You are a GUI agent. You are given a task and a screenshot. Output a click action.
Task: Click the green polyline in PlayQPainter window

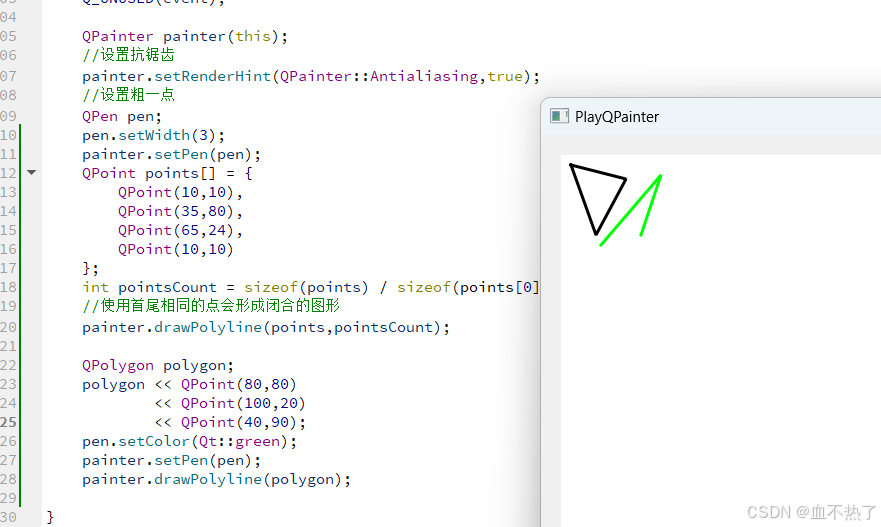click(631, 210)
